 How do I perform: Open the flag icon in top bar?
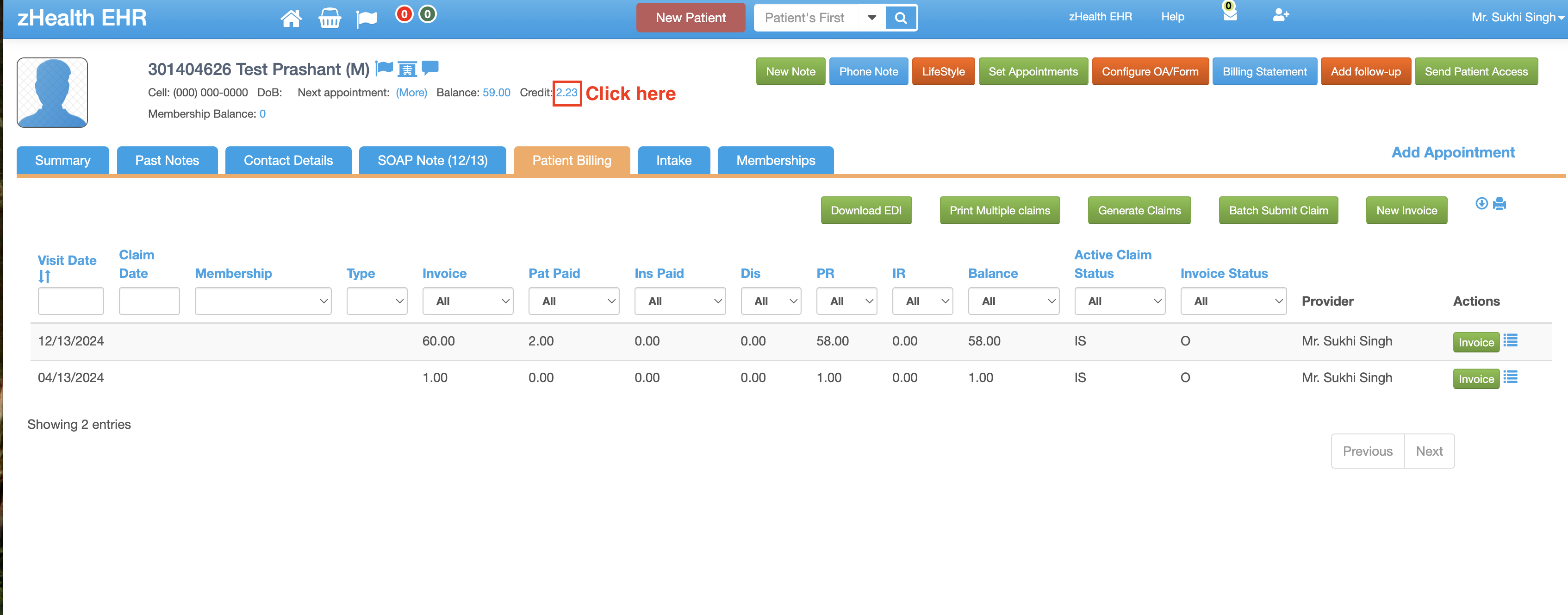point(367,19)
